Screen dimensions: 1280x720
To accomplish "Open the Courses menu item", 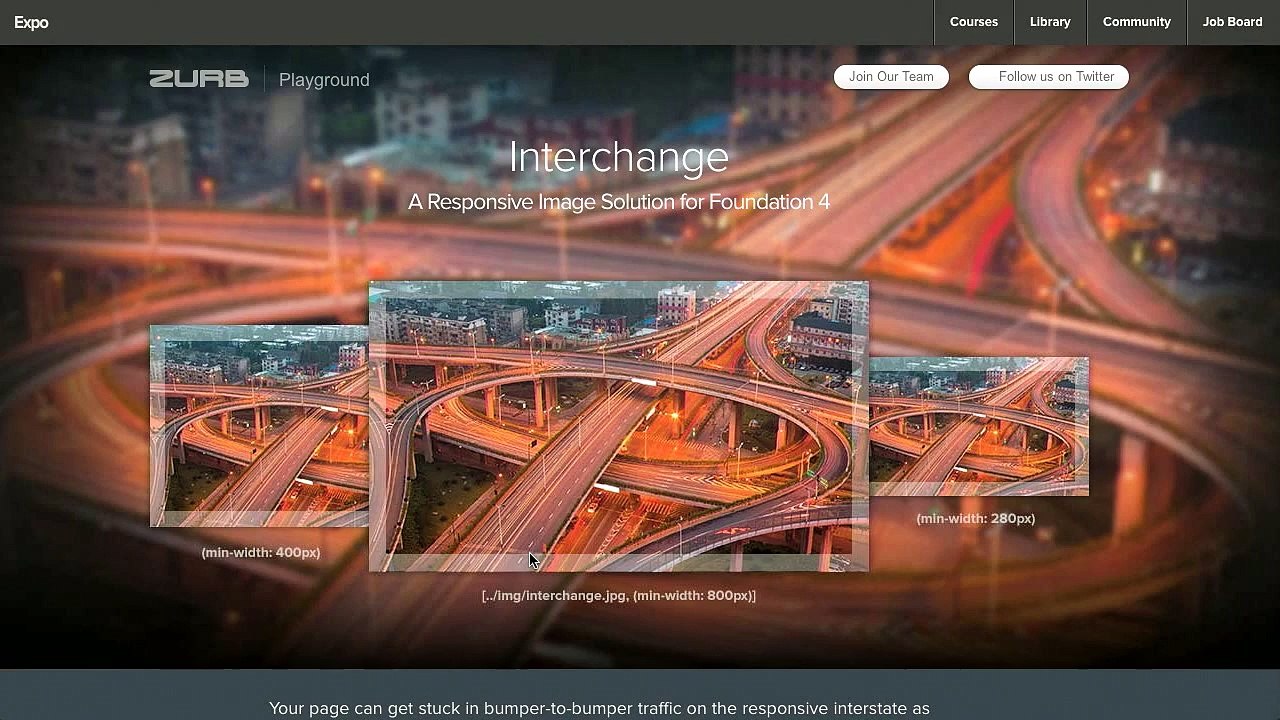I will click(974, 22).
